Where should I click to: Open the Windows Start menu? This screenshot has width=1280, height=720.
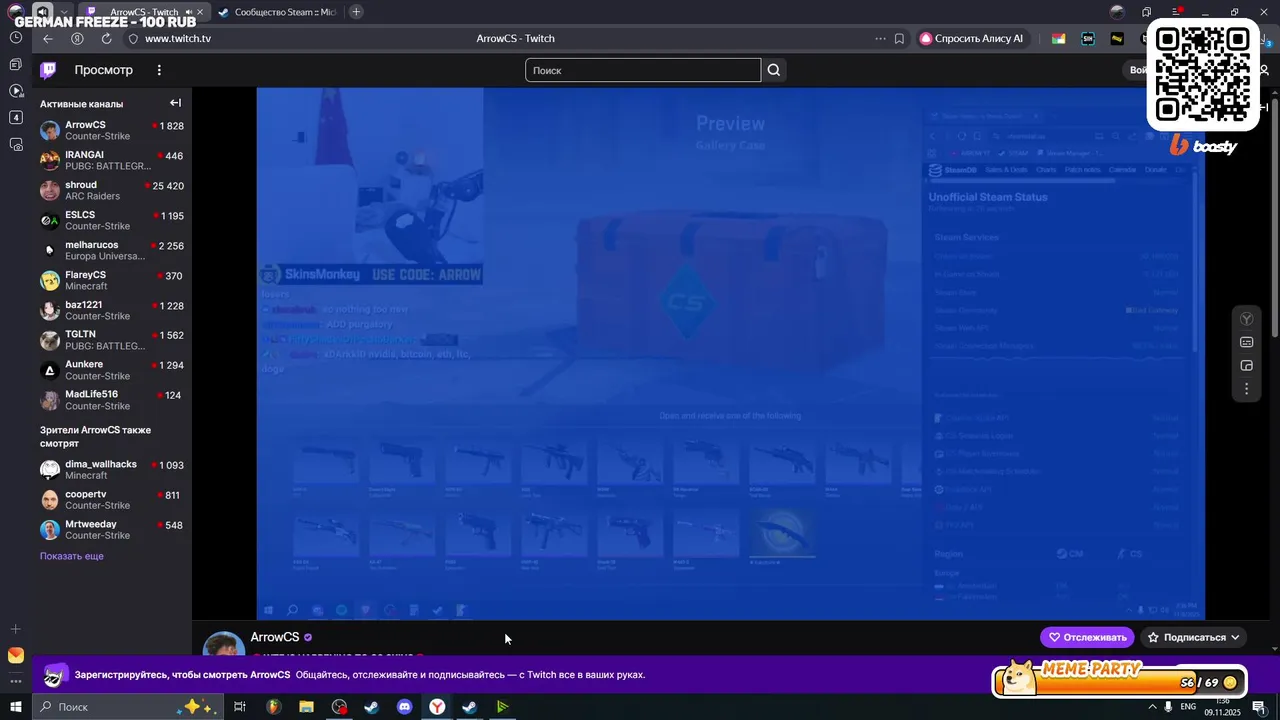(x=15, y=707)
